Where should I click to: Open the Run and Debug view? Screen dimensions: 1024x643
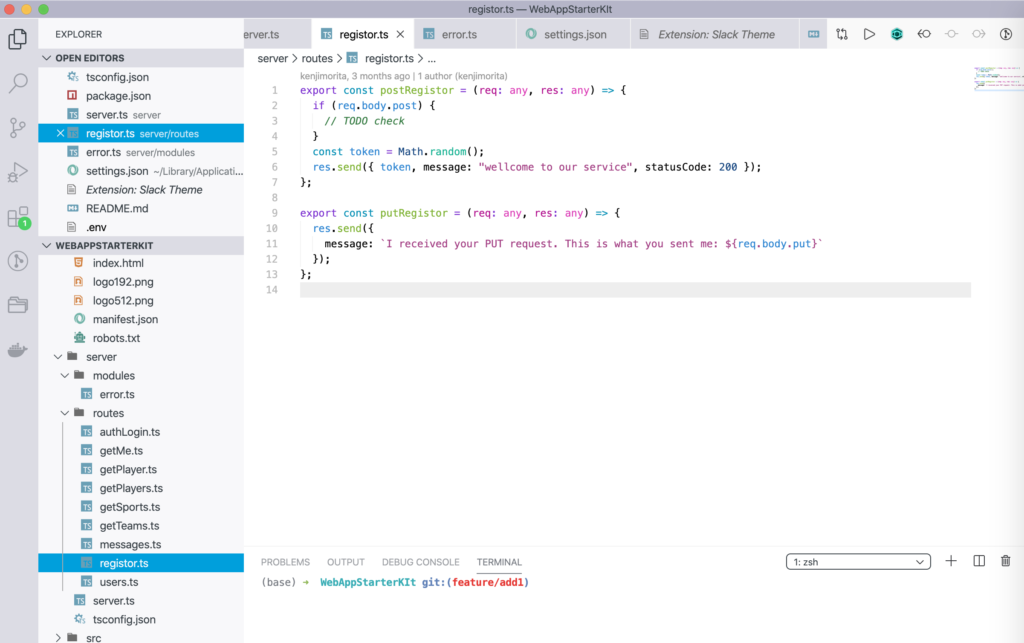pos(16,172)
